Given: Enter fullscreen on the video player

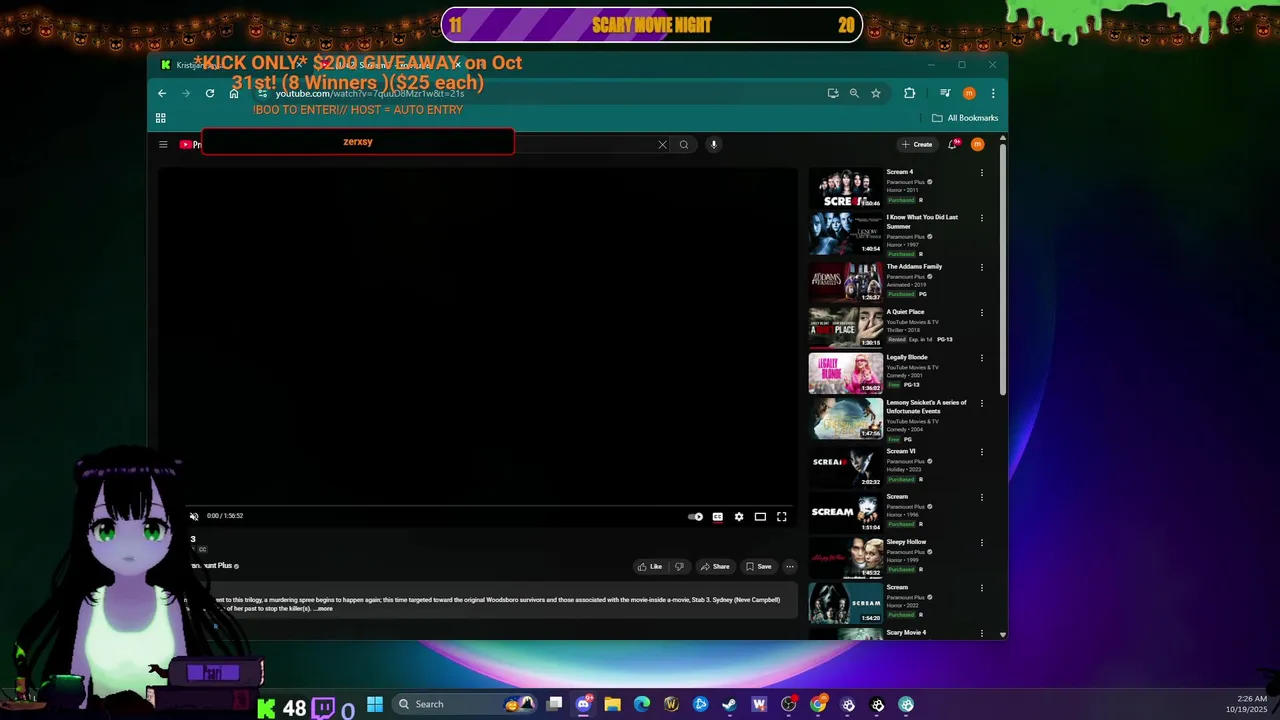Looking at the screenshot, I should point(782,517).
